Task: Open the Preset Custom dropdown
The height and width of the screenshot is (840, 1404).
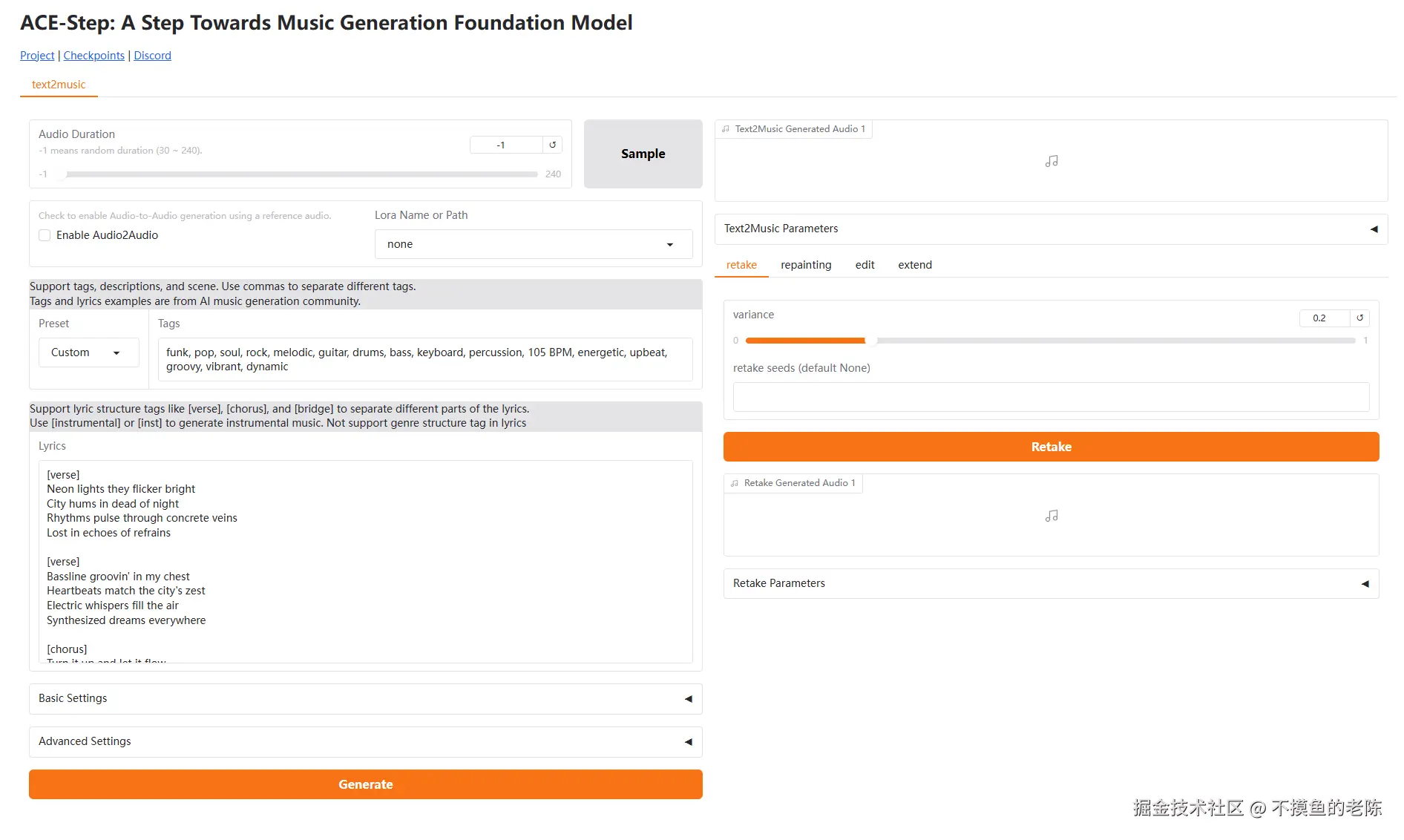Action: 88,352
